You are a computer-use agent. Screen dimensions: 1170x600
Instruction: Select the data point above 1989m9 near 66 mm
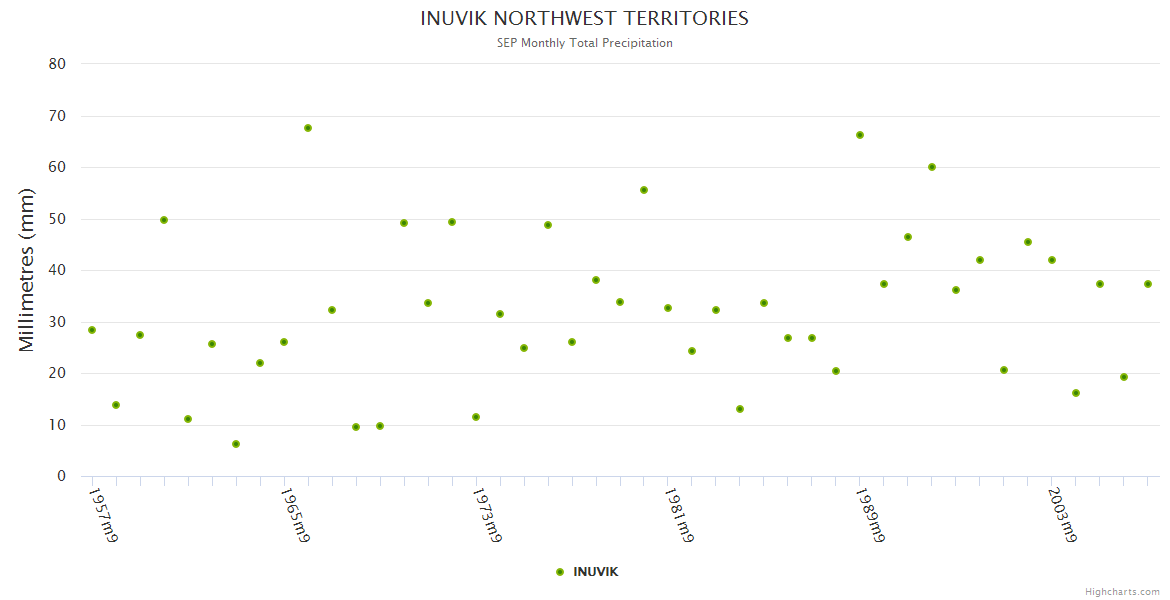click(x=860, y=135)
